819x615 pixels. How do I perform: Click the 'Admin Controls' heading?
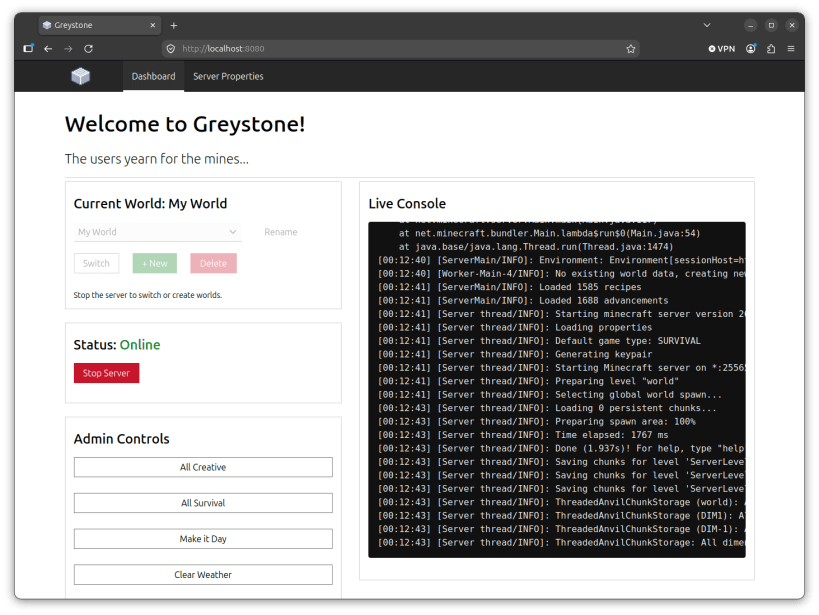[x=122, y=439]
